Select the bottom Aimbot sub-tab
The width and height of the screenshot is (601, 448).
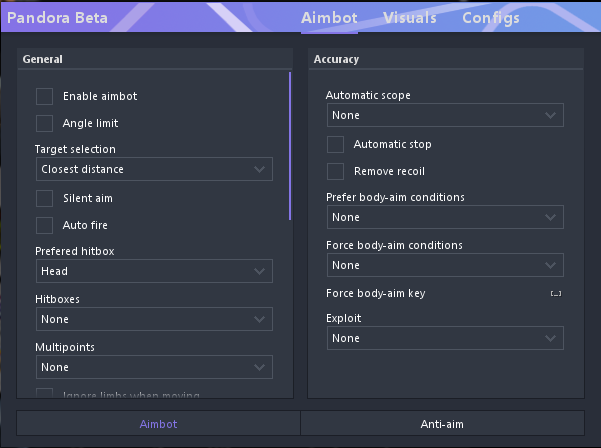click(x=158, y=423)
